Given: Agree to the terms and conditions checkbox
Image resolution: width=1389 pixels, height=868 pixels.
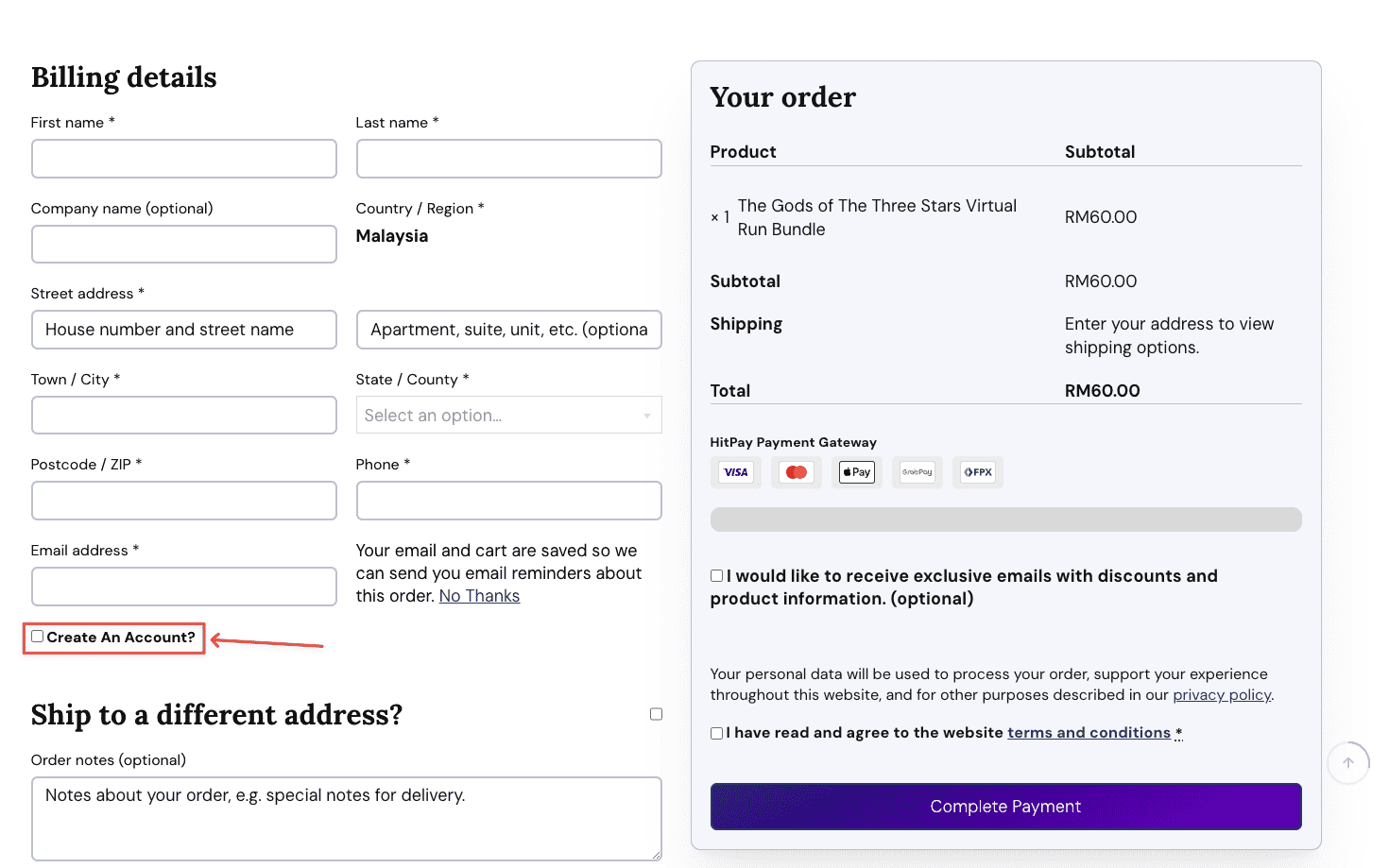Looking at the screenshot, I should coord(717,733).
